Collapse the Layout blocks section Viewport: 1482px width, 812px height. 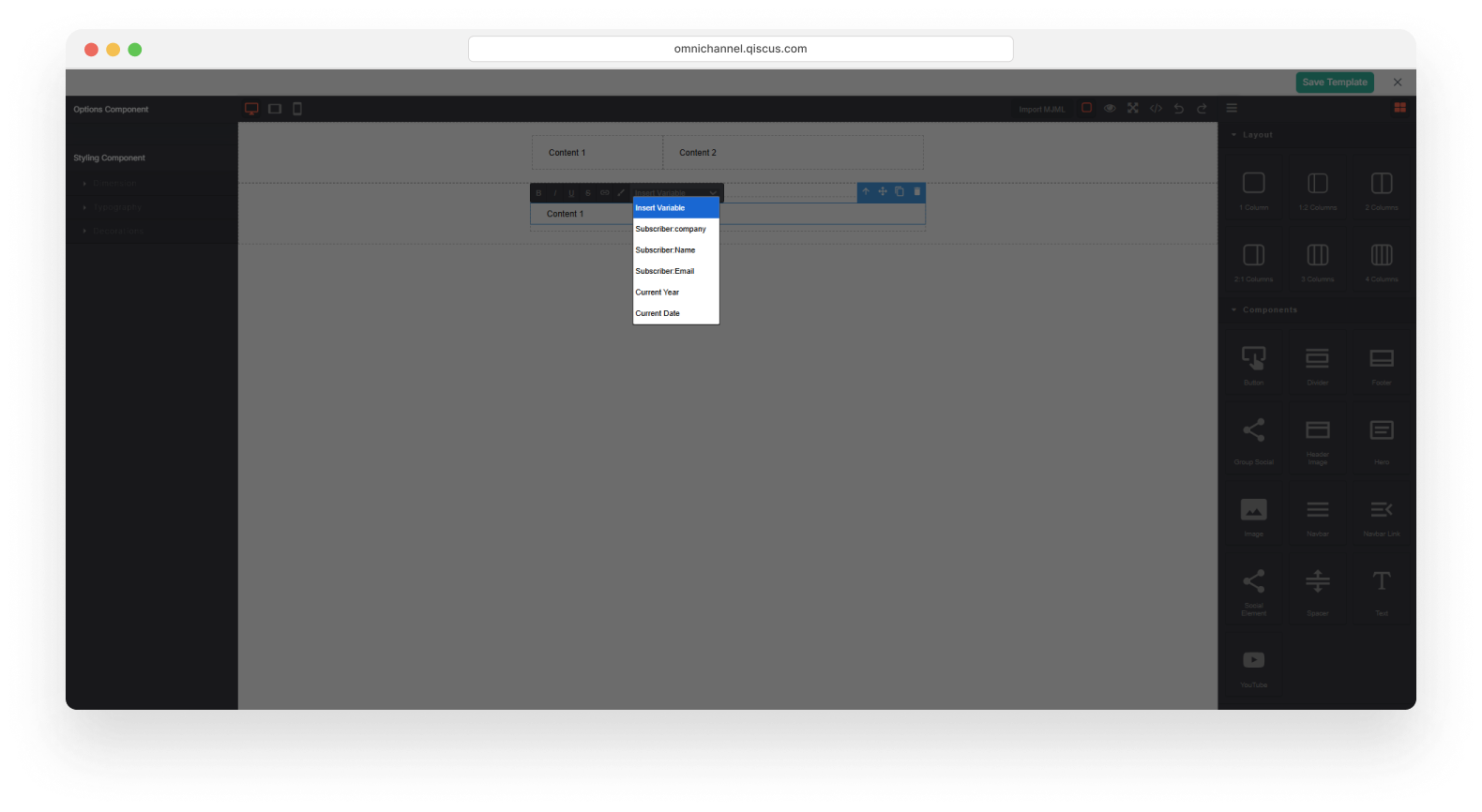click(1317, 135)
